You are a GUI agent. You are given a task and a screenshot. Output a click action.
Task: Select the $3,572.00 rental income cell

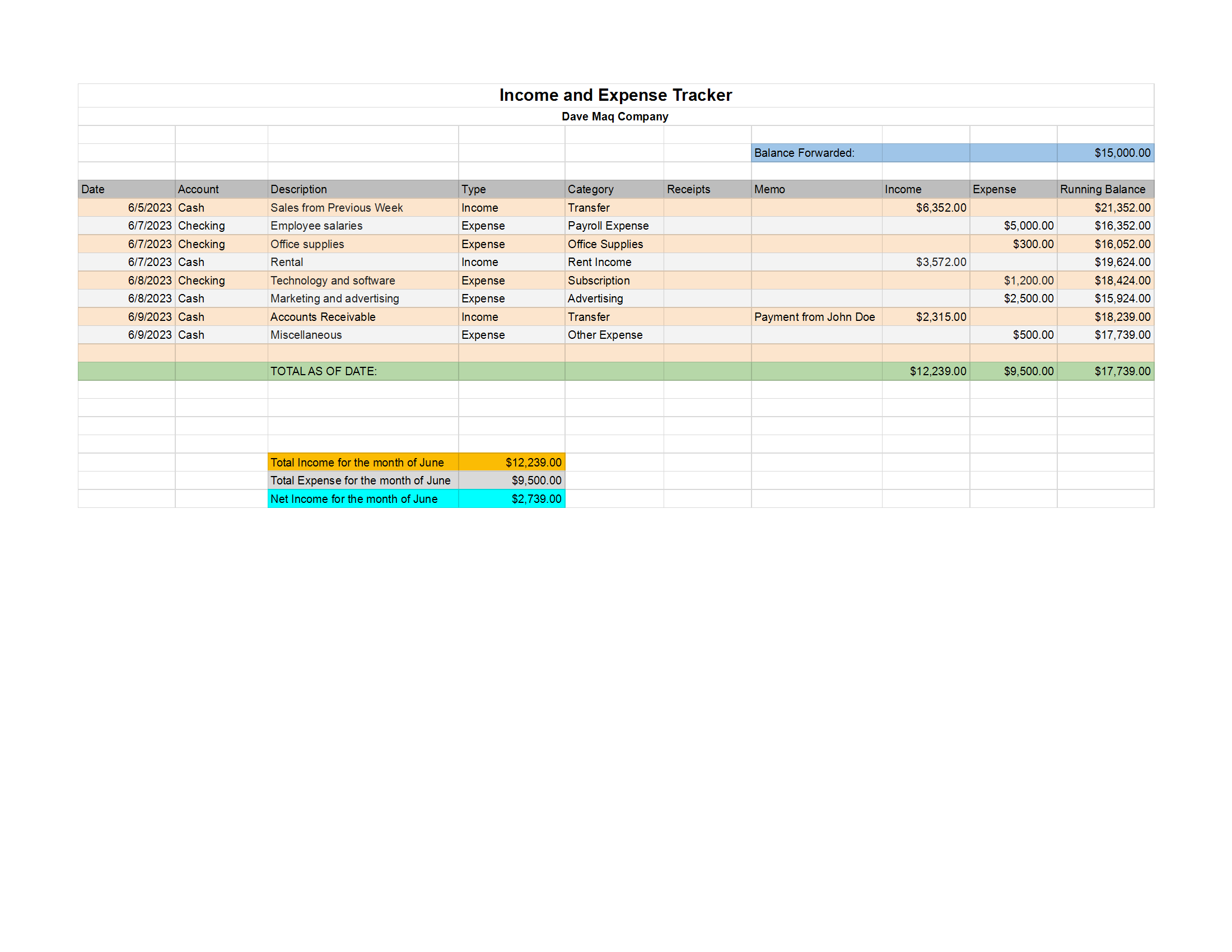(x=940, y=262)
